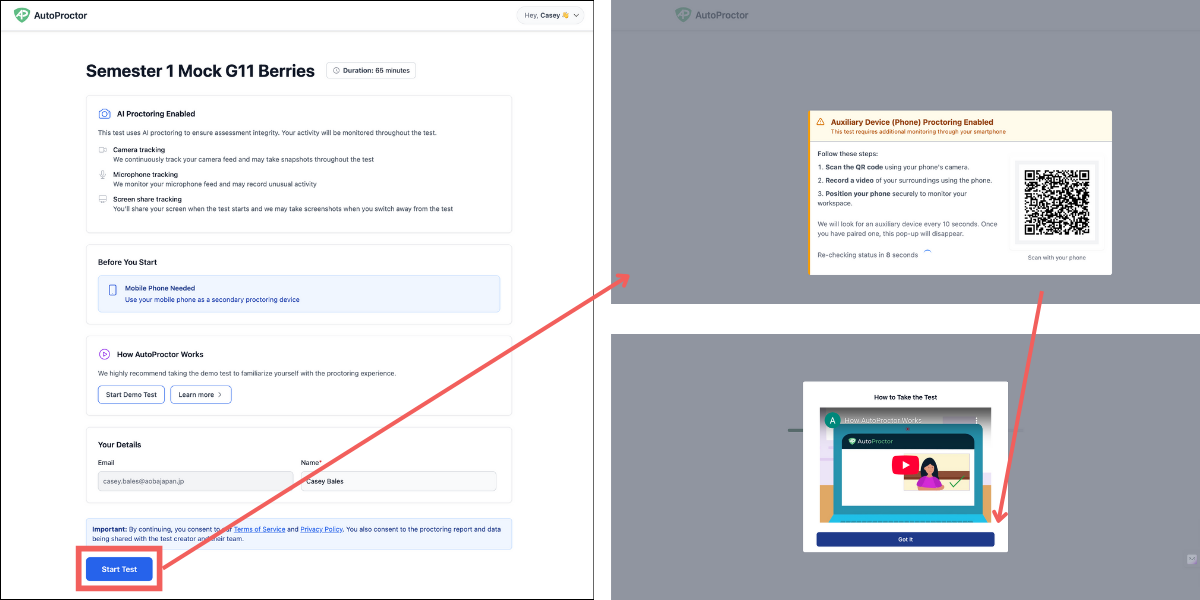Viewport: 1200px width, 600px height.
Task: Click the AI Proctoring camera icon
Action: (104, 114)
